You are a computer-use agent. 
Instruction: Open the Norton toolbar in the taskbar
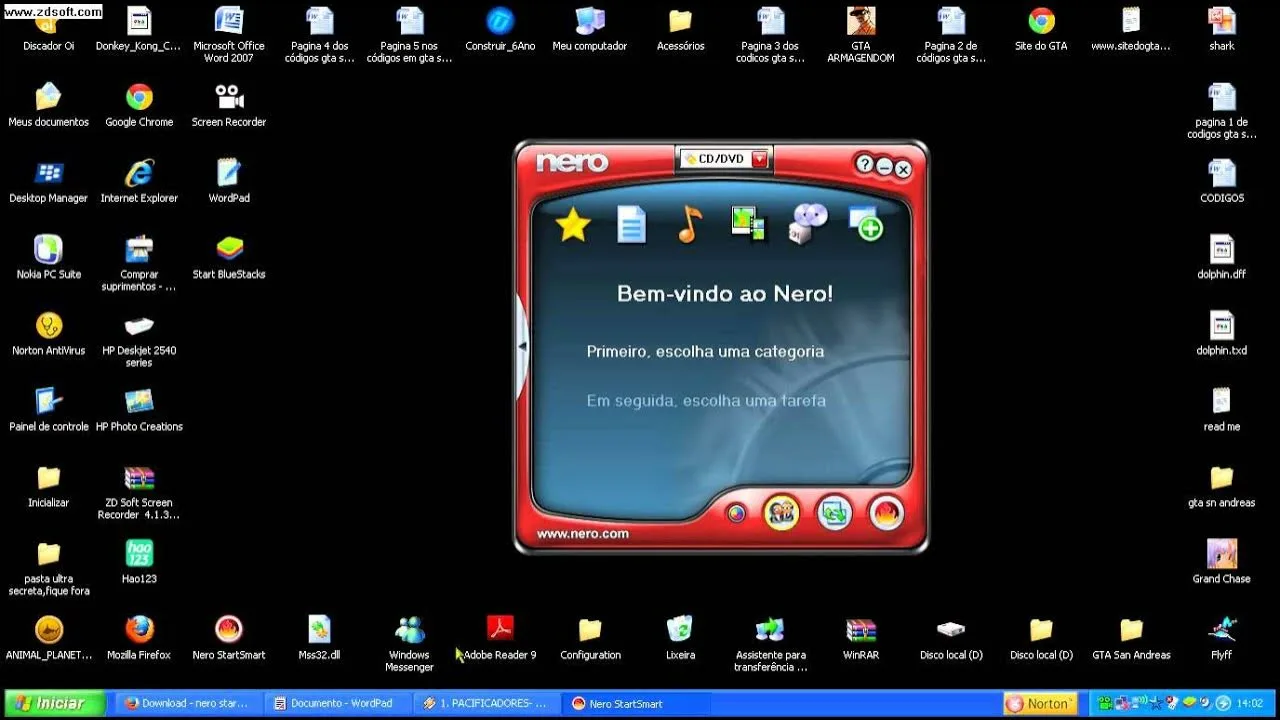point(1040,704)
